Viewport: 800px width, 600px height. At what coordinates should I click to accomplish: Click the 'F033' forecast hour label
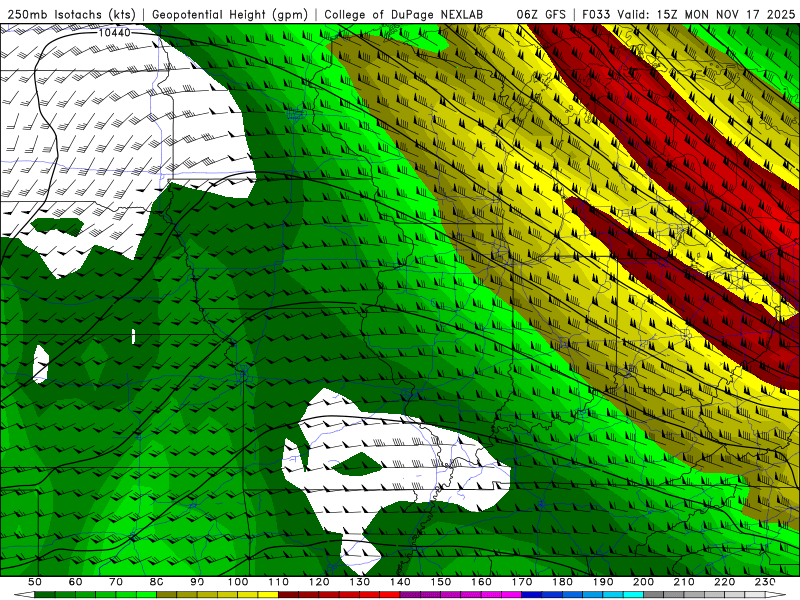(x=596, y=15)
